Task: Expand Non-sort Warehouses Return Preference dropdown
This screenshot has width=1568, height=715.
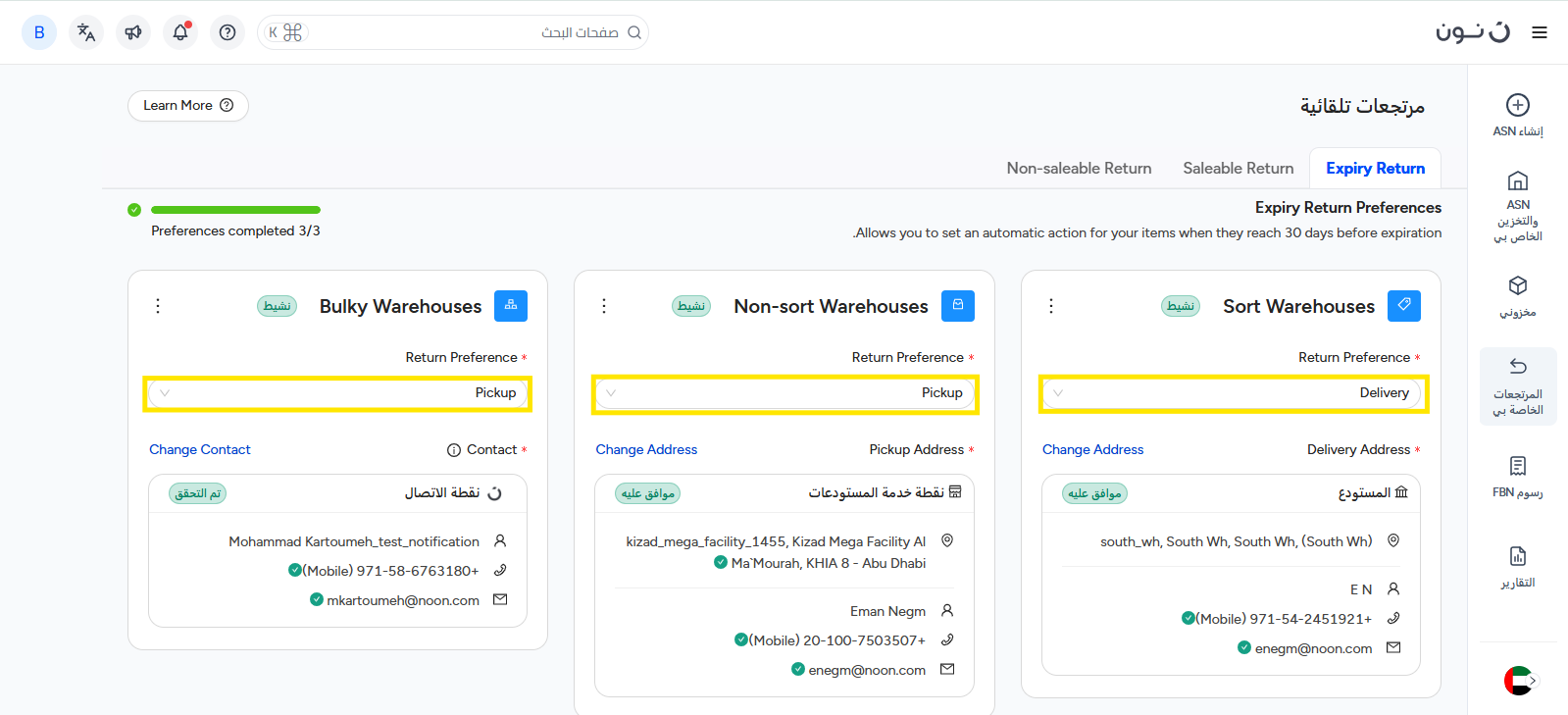Action: tap(785, 393)
